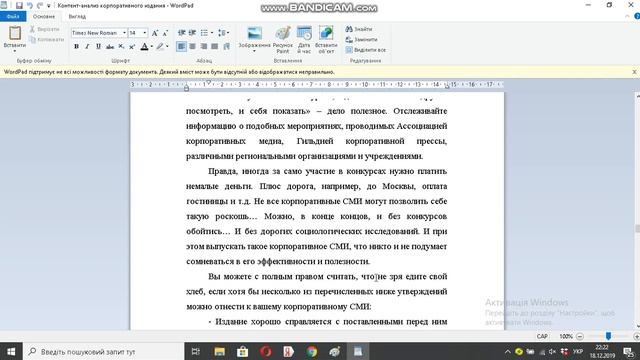Dismiss the yellow WordPad notification bar
640x360 pixels.
pyautogui.click(x=634, y=72)
